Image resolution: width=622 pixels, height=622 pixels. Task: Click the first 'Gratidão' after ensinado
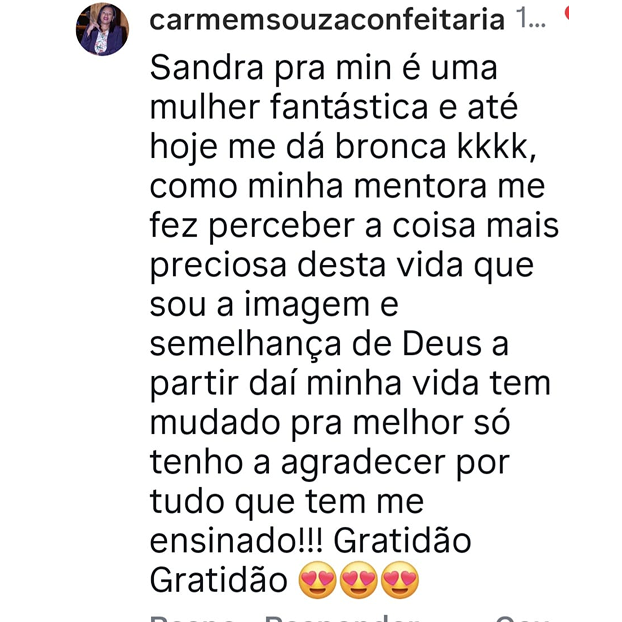click(402, 540)
